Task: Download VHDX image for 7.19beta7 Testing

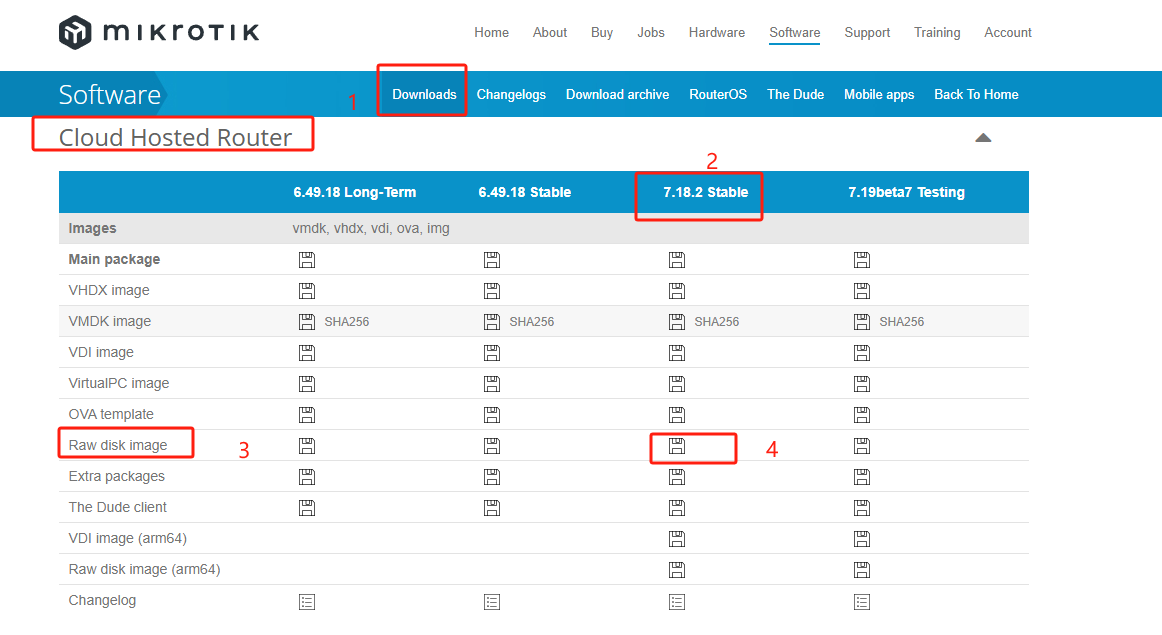Action: [862, 291]
